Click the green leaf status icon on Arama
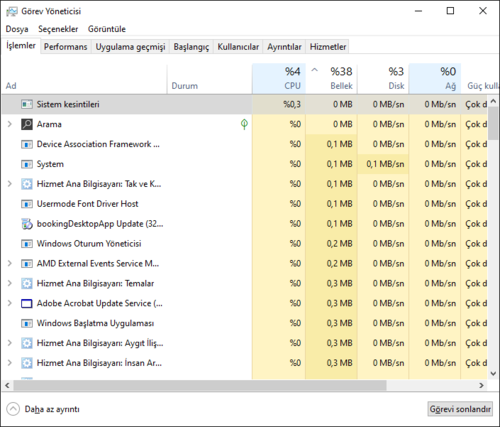This screenshot has width=500, height=427. pos(244,124)
